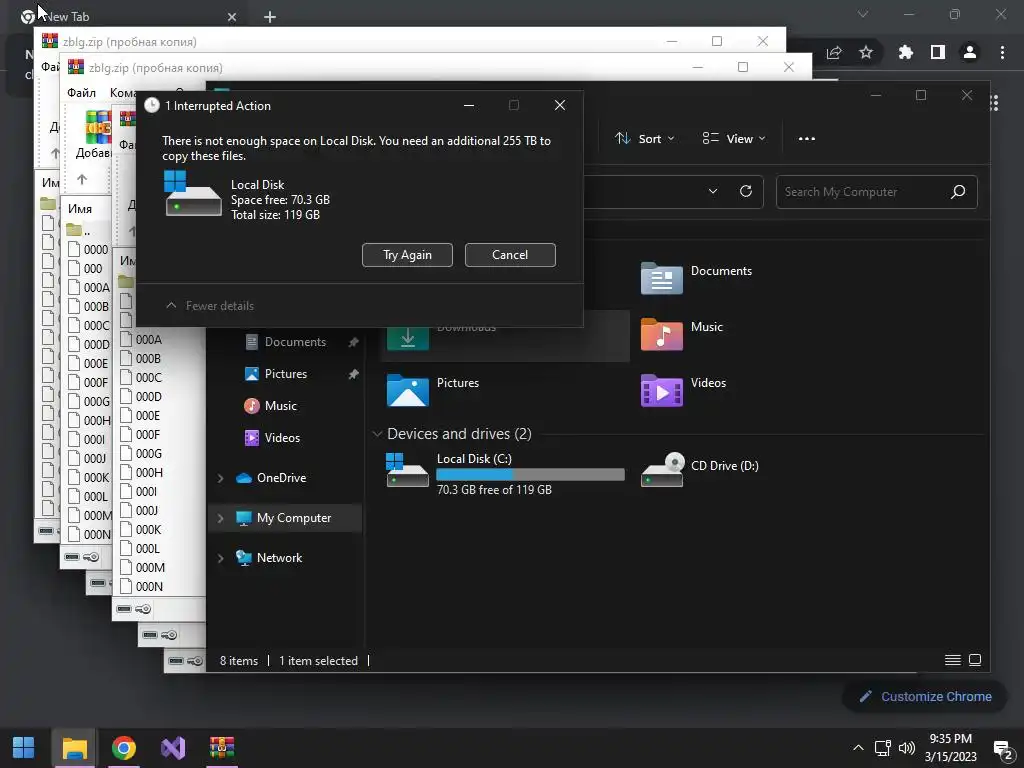
Task: Click Customize Chrome button
Action: (925, 697)
